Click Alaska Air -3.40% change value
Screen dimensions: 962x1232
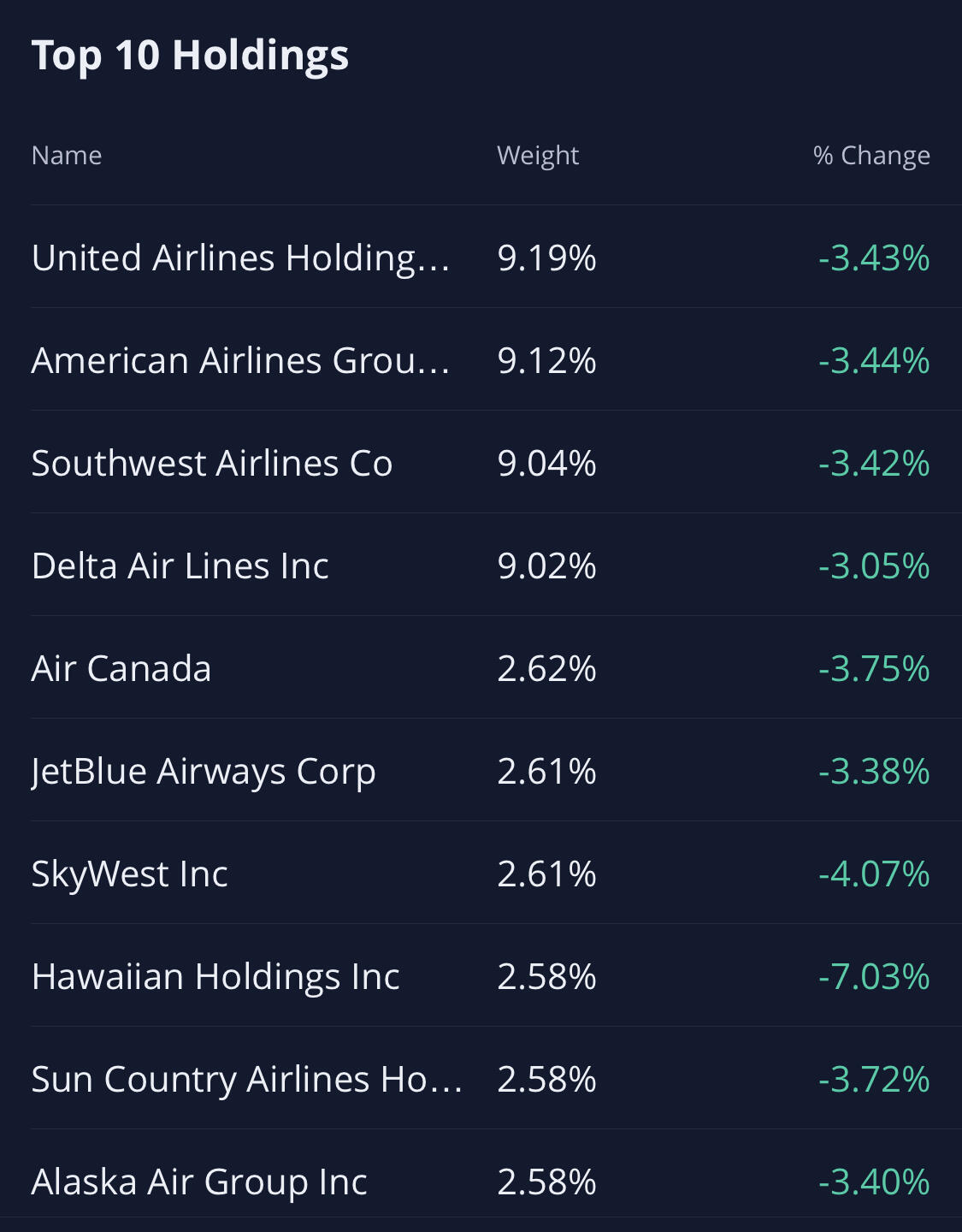click(874, 1182)
